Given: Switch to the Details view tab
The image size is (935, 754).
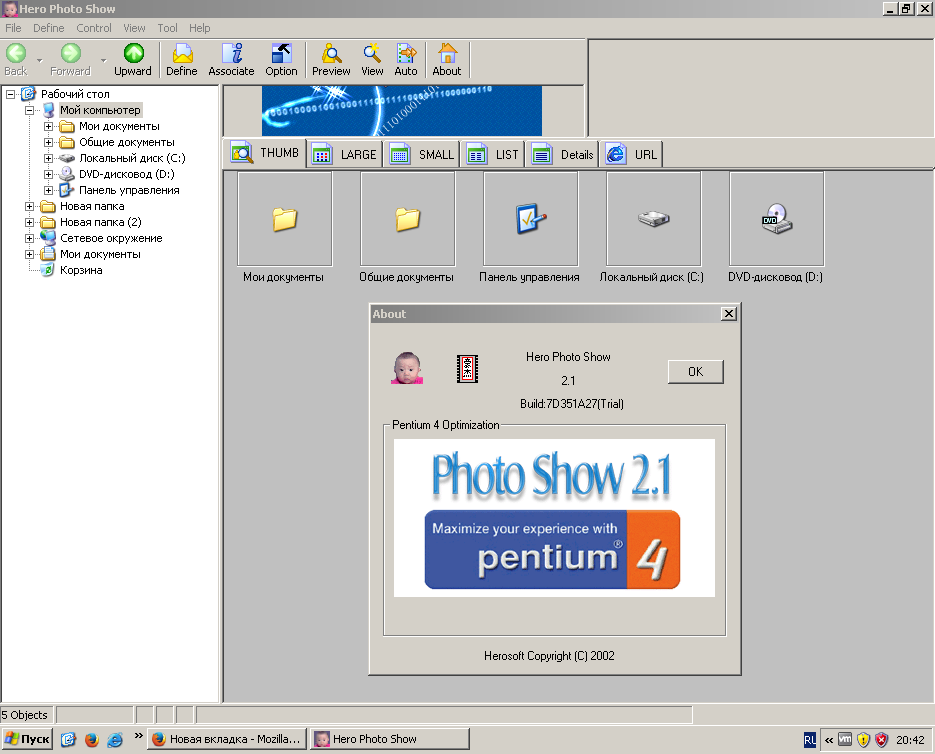Looking at the screenshot, I should 564,154.
